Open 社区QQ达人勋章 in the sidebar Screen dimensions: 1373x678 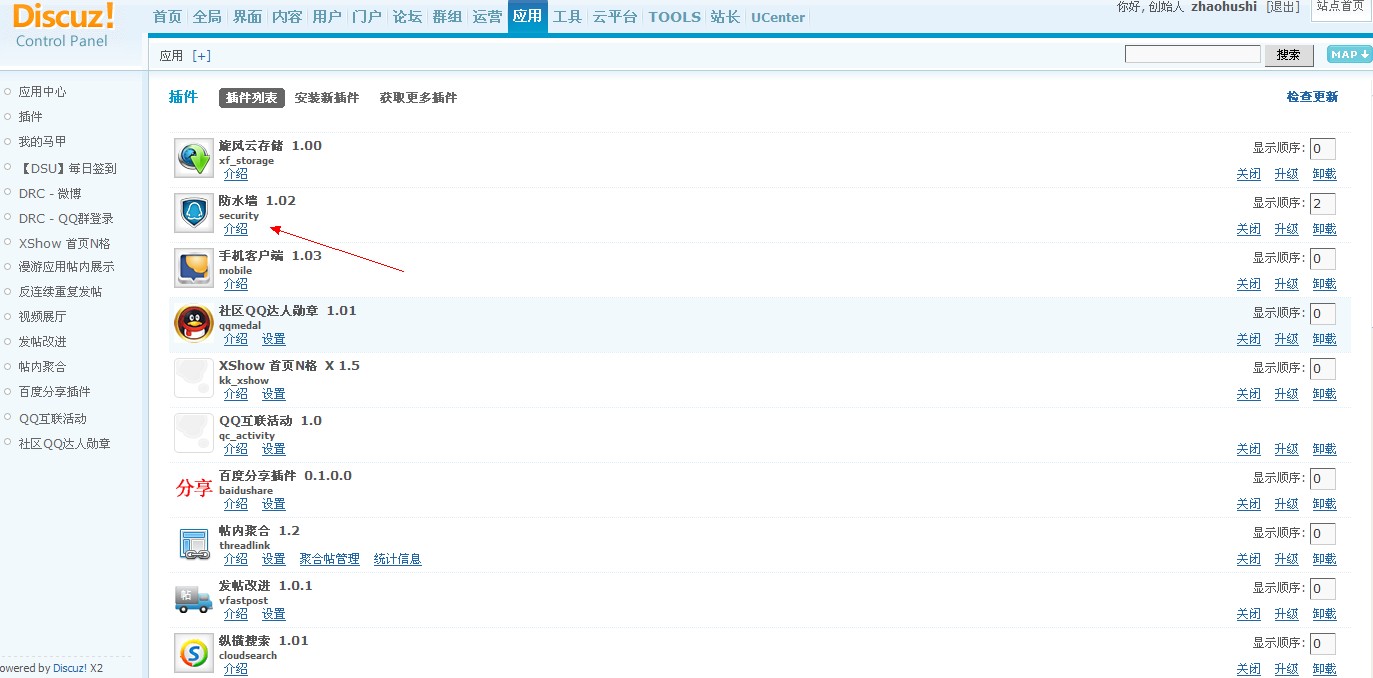pos(65,444)
